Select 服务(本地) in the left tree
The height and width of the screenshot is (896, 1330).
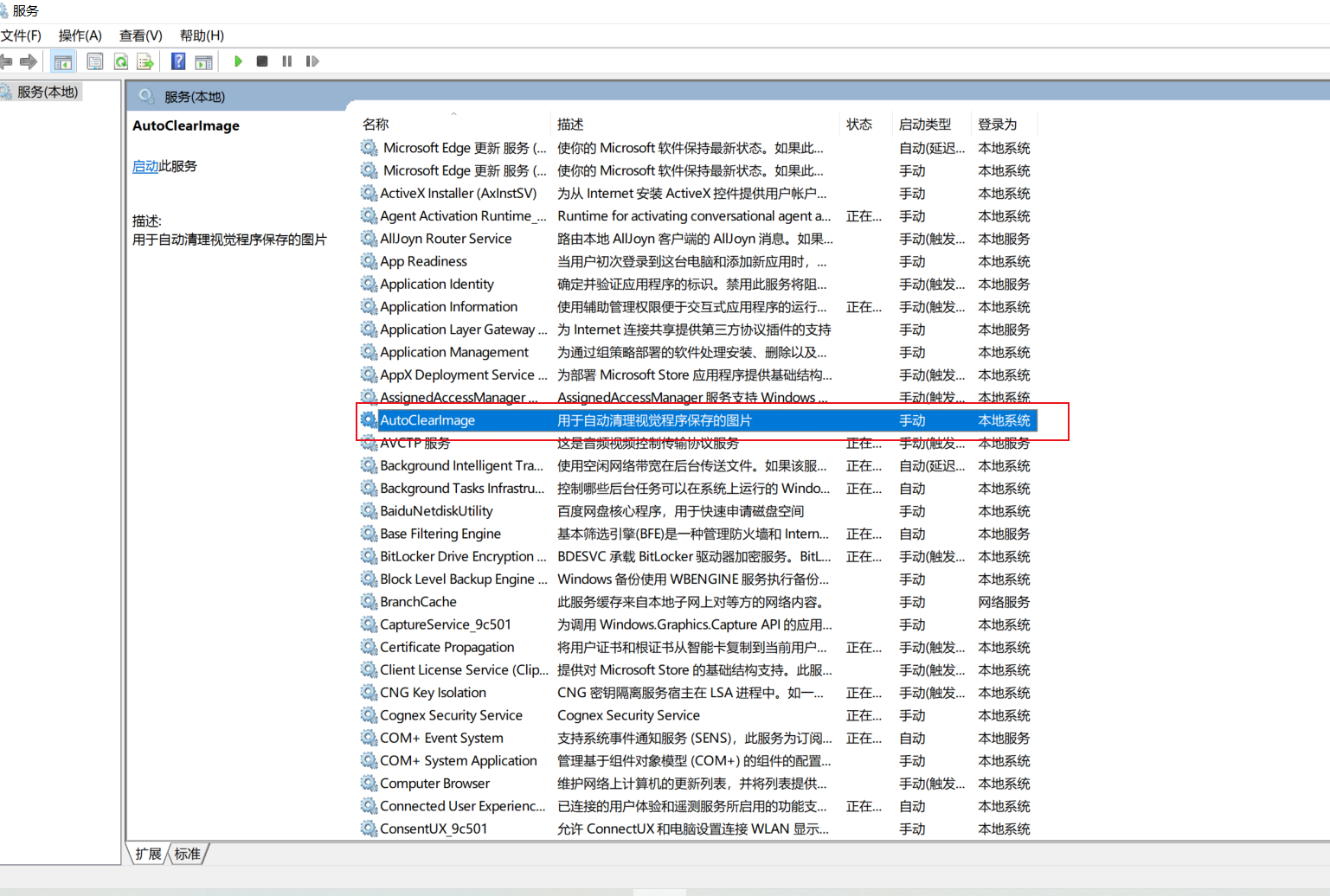pyautogui.click(x=48, y=92)
